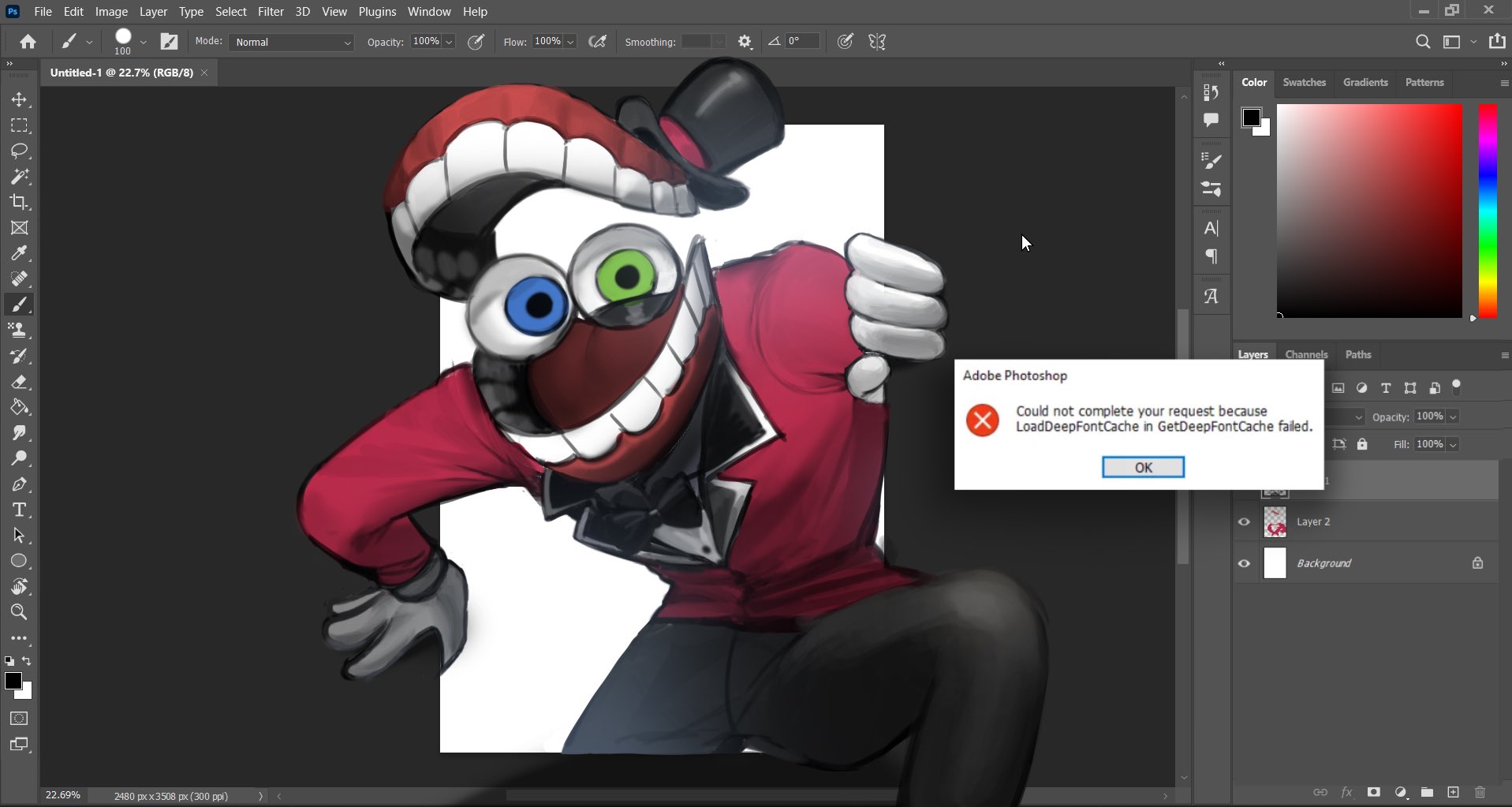Select the Magic Wand tool

point(19,177)
